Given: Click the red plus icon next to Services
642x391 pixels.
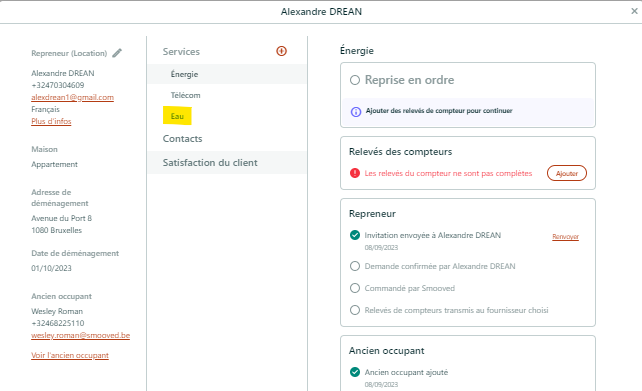Looking at the screenshot, I should [x=281, y=51].
